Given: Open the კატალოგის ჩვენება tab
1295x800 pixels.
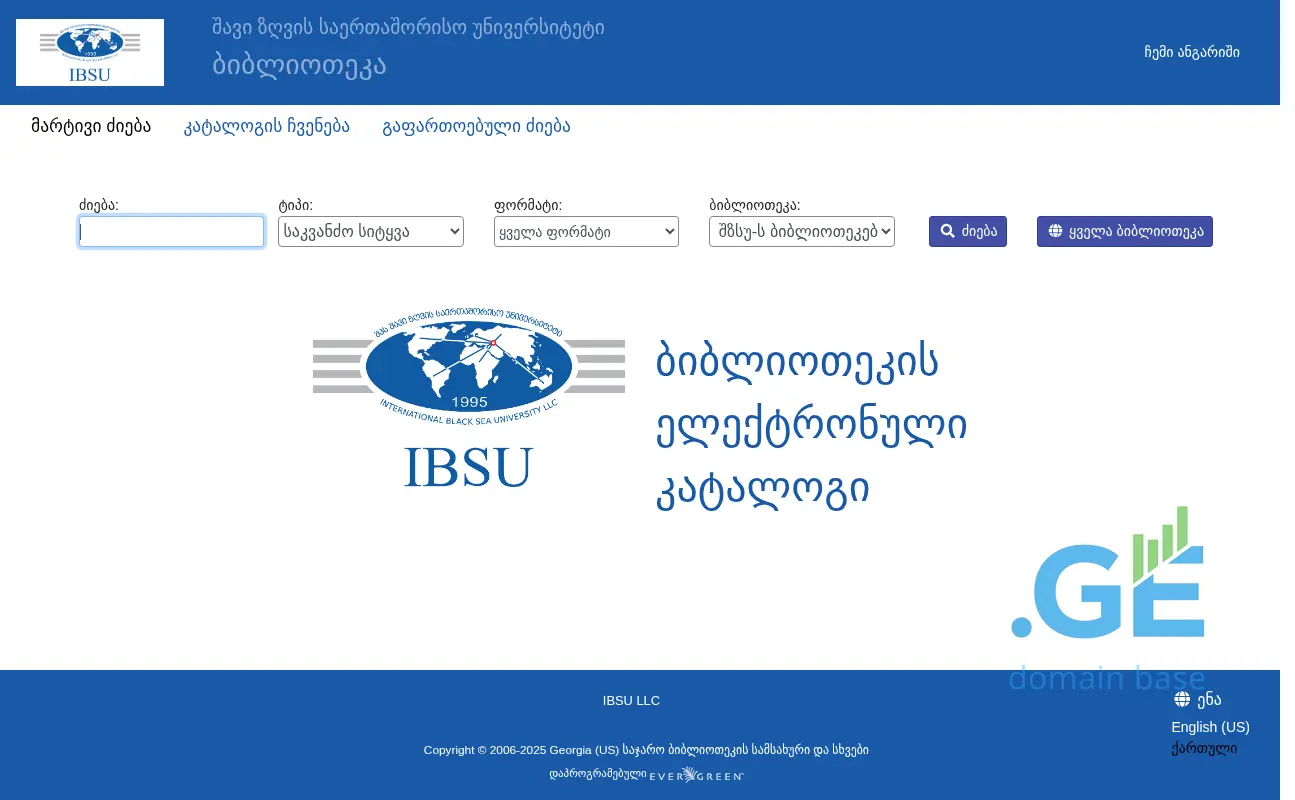Looking at the screenshot, I should click(267, 126).
